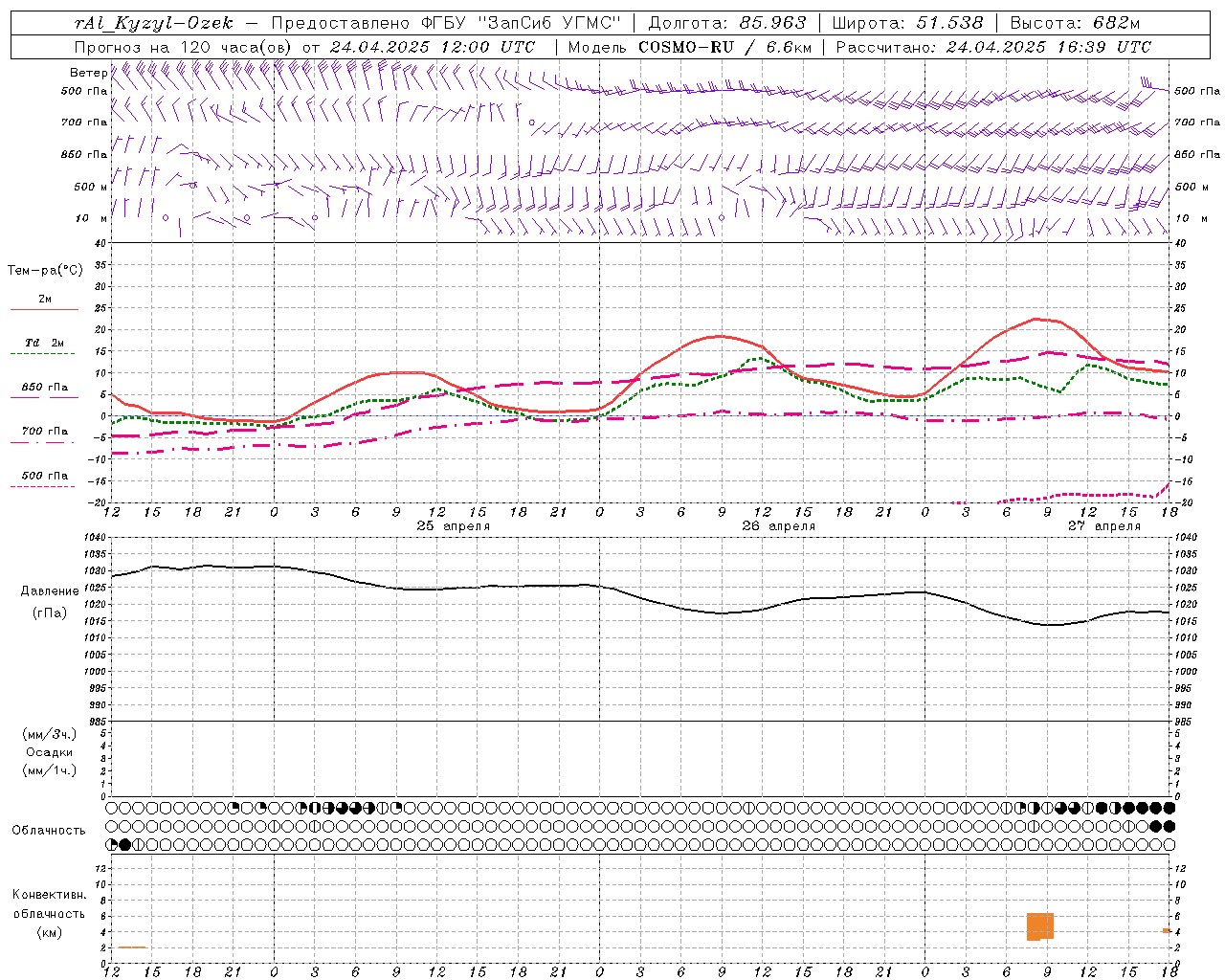Click the '(гПа)' unit label under Давление
This screenshot has width=1225, height=980.
tap(50, 612)
